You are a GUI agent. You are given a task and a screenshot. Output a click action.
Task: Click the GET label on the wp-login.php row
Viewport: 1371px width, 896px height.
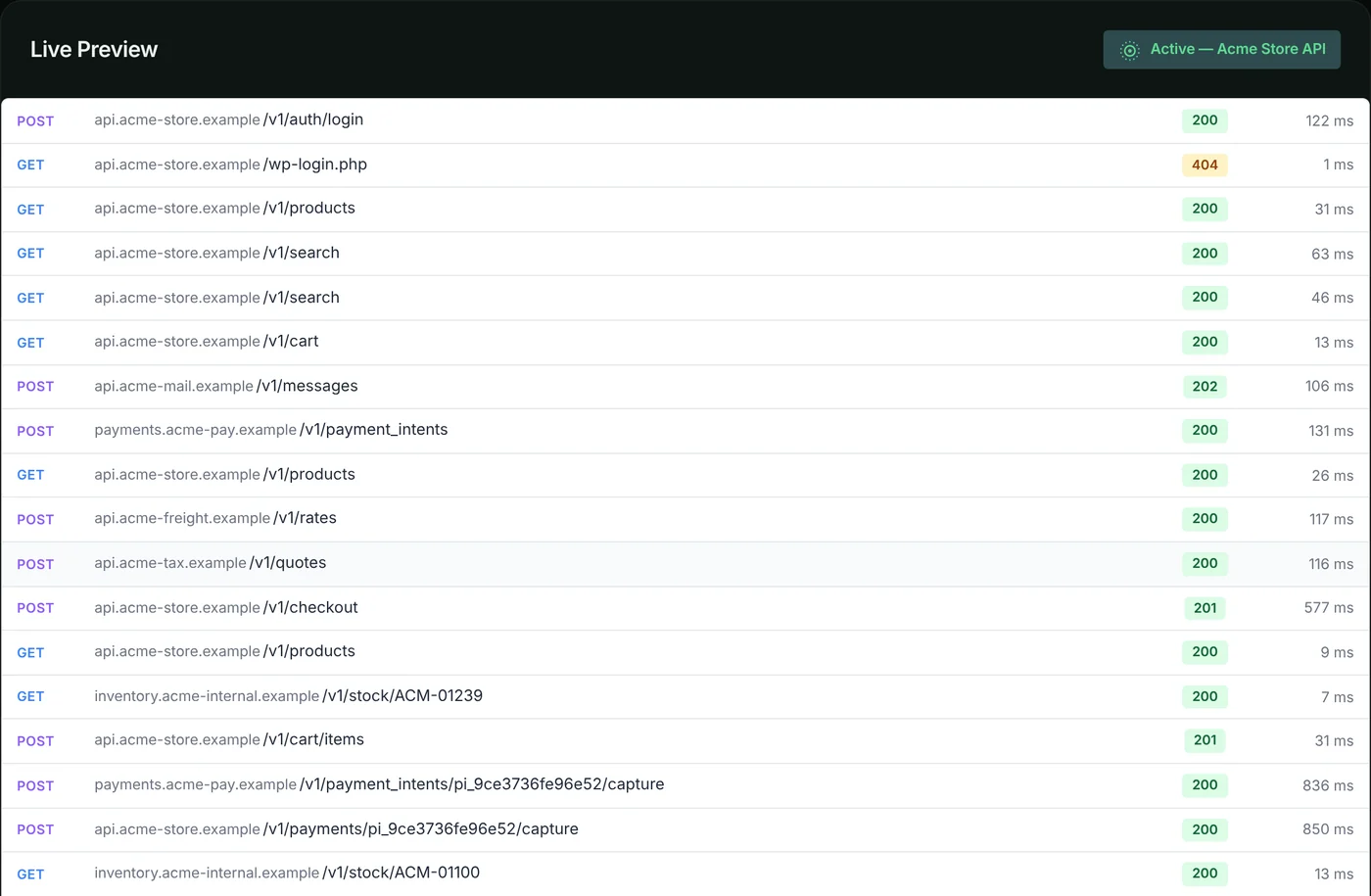point(30,165)
